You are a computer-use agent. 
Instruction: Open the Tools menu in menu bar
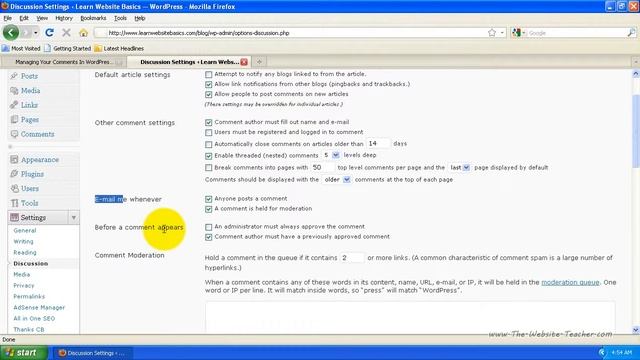pyautogui.click(x=120, y=18)
